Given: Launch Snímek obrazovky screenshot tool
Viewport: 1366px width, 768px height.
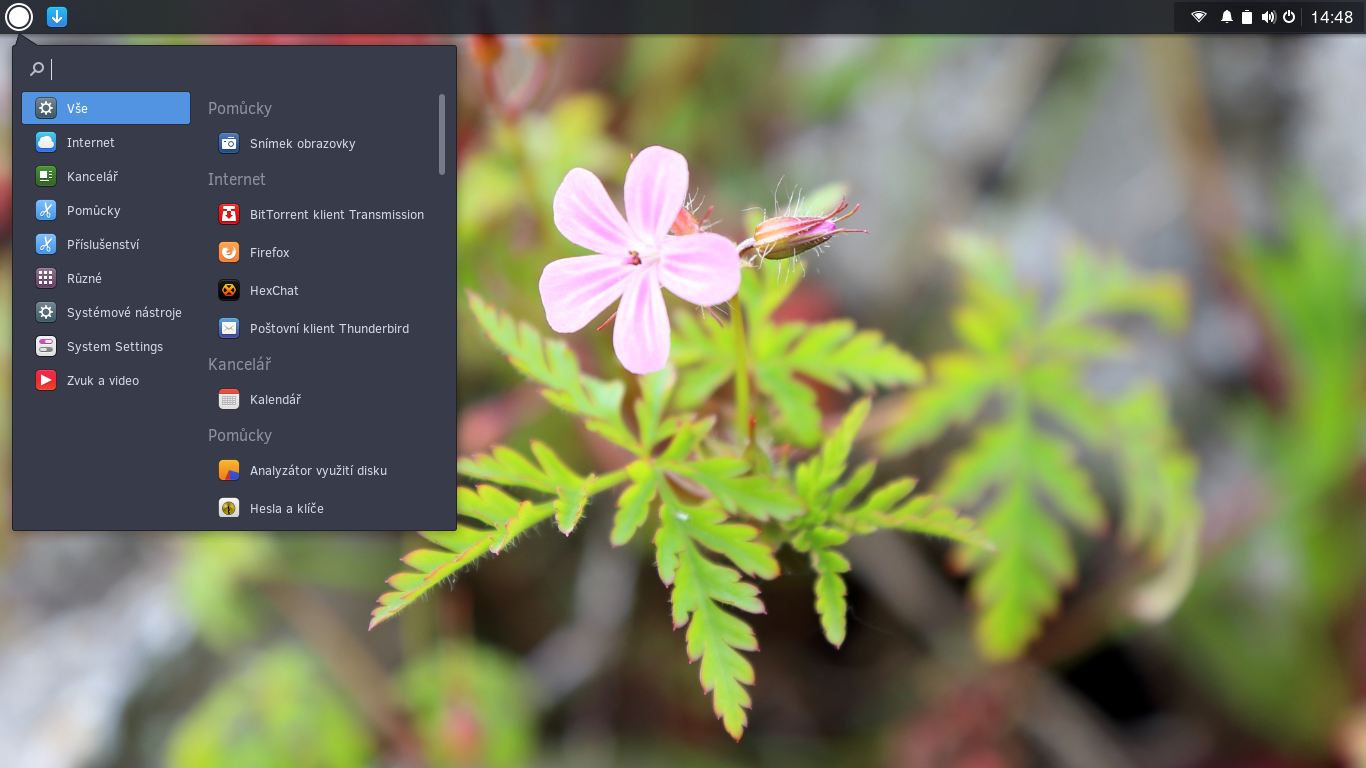Looking at the screenshot, I should tap(320, 143).
